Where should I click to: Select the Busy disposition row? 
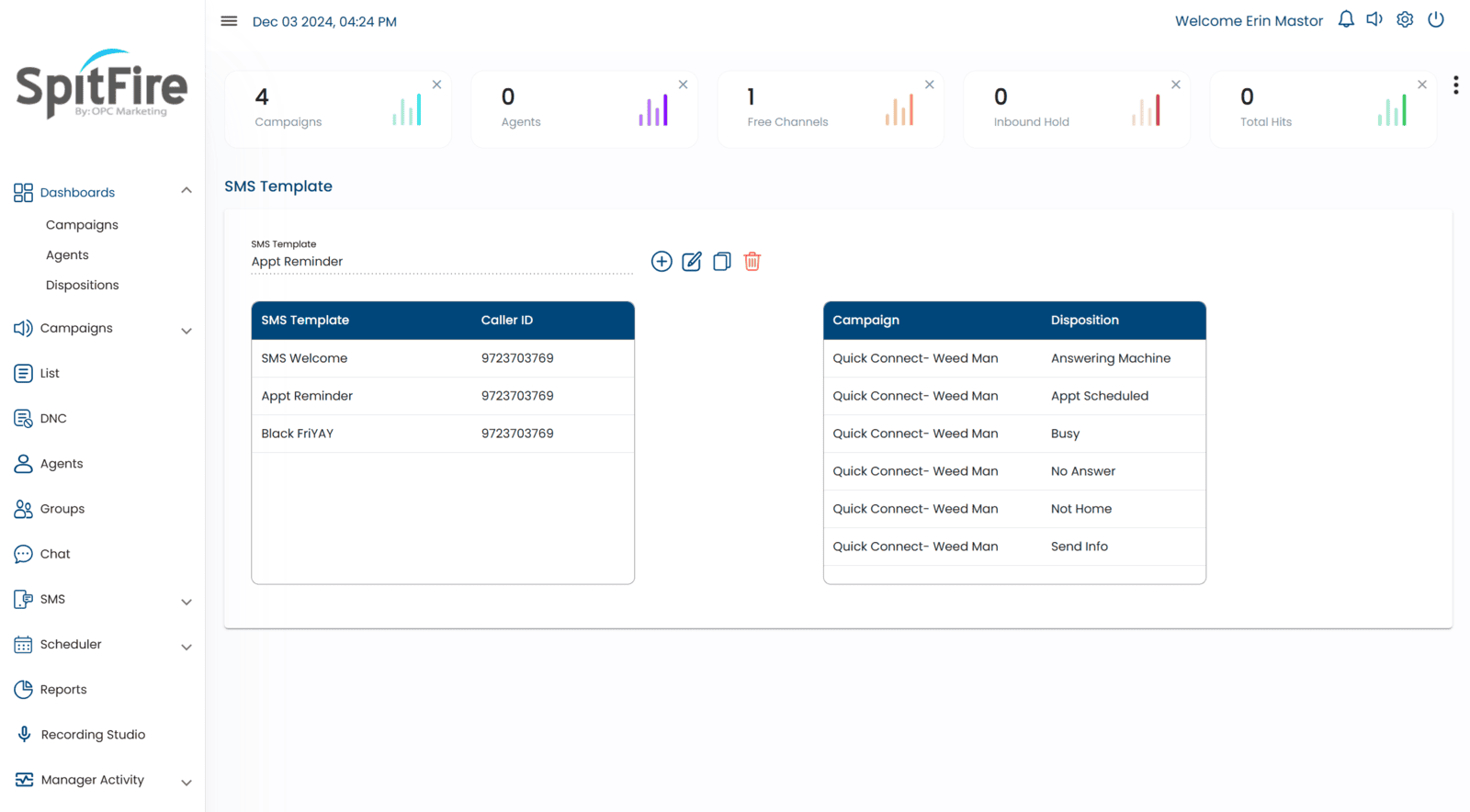pyautogui.click(x=1014, y=434)
